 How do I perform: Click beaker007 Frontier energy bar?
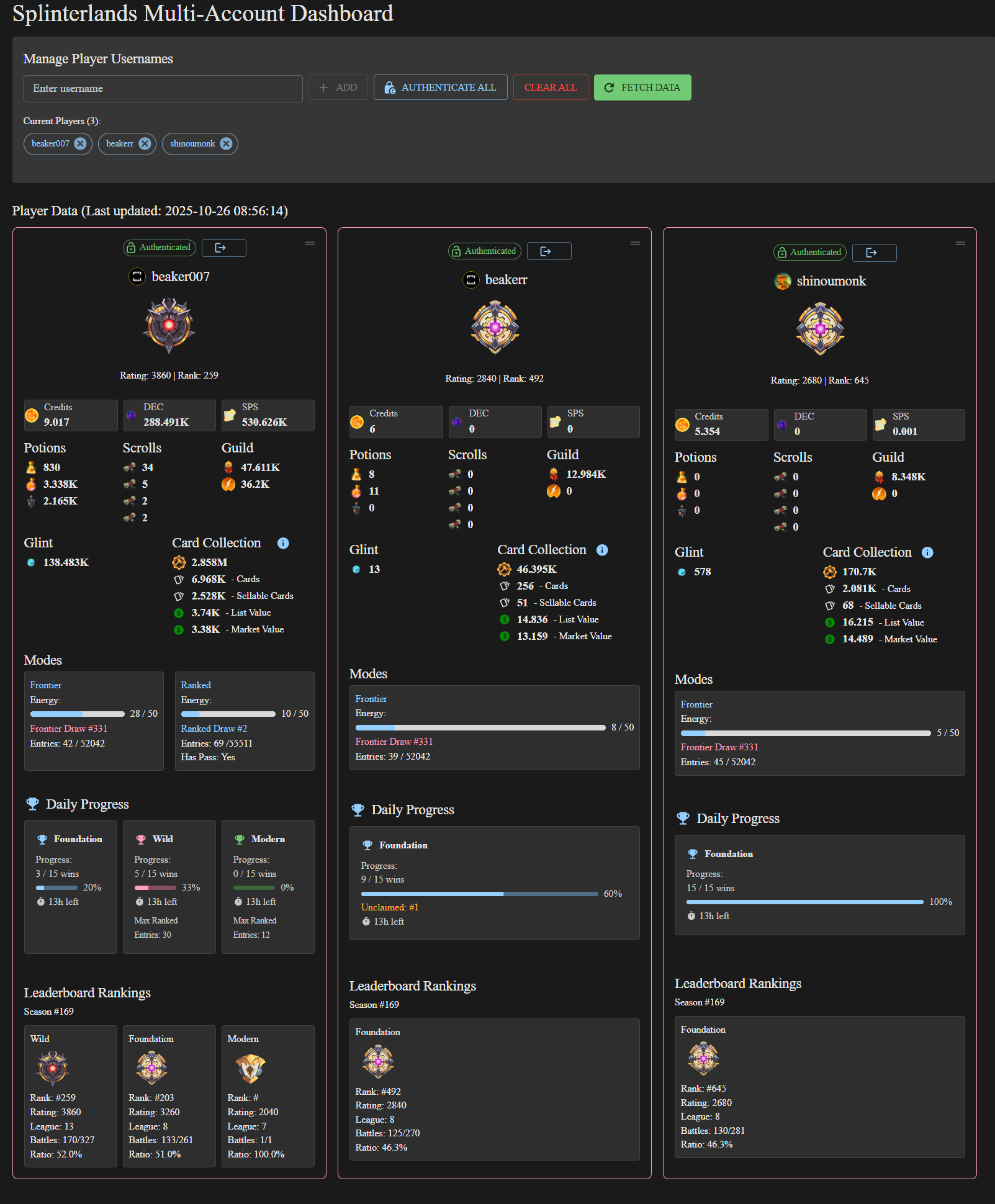77,714
